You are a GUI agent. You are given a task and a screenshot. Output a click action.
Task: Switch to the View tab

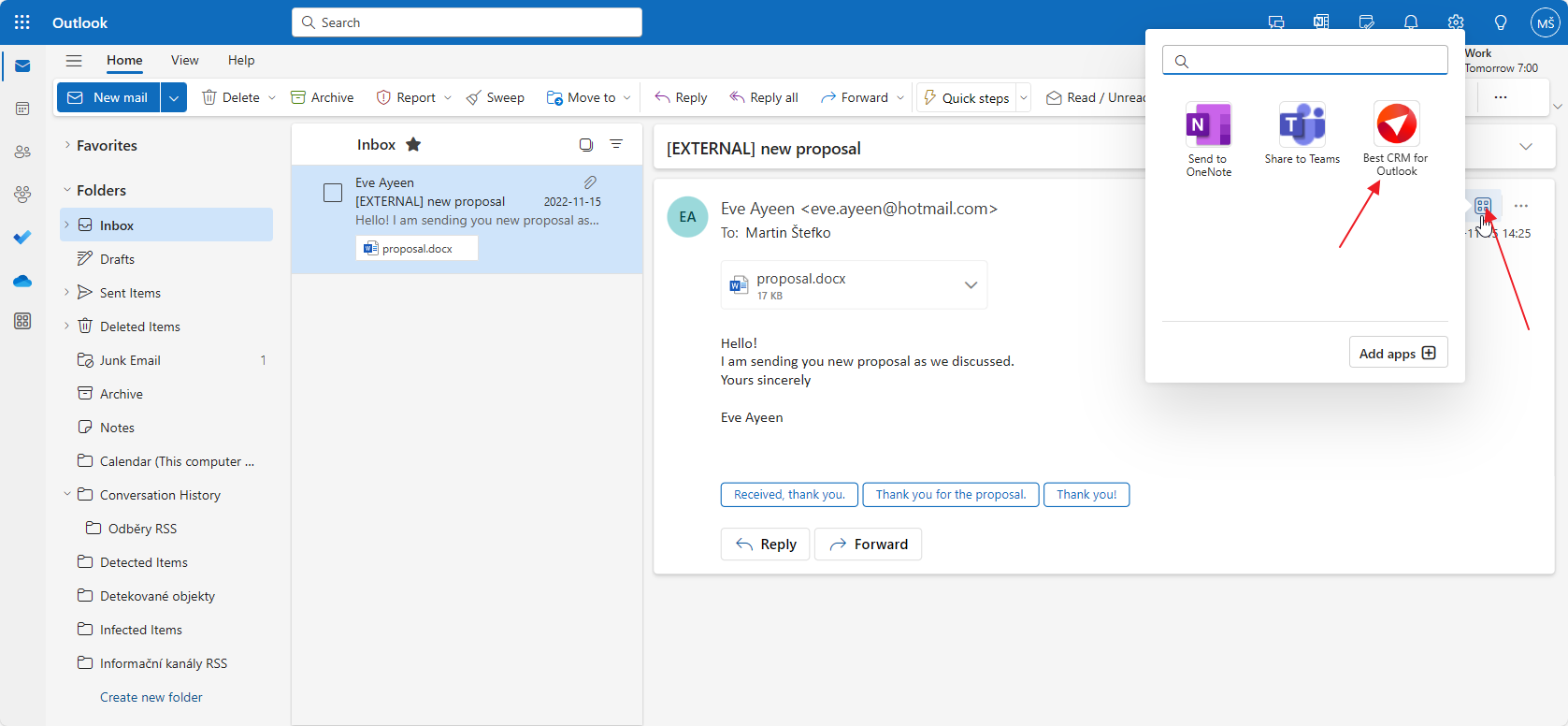click(185, 61)
